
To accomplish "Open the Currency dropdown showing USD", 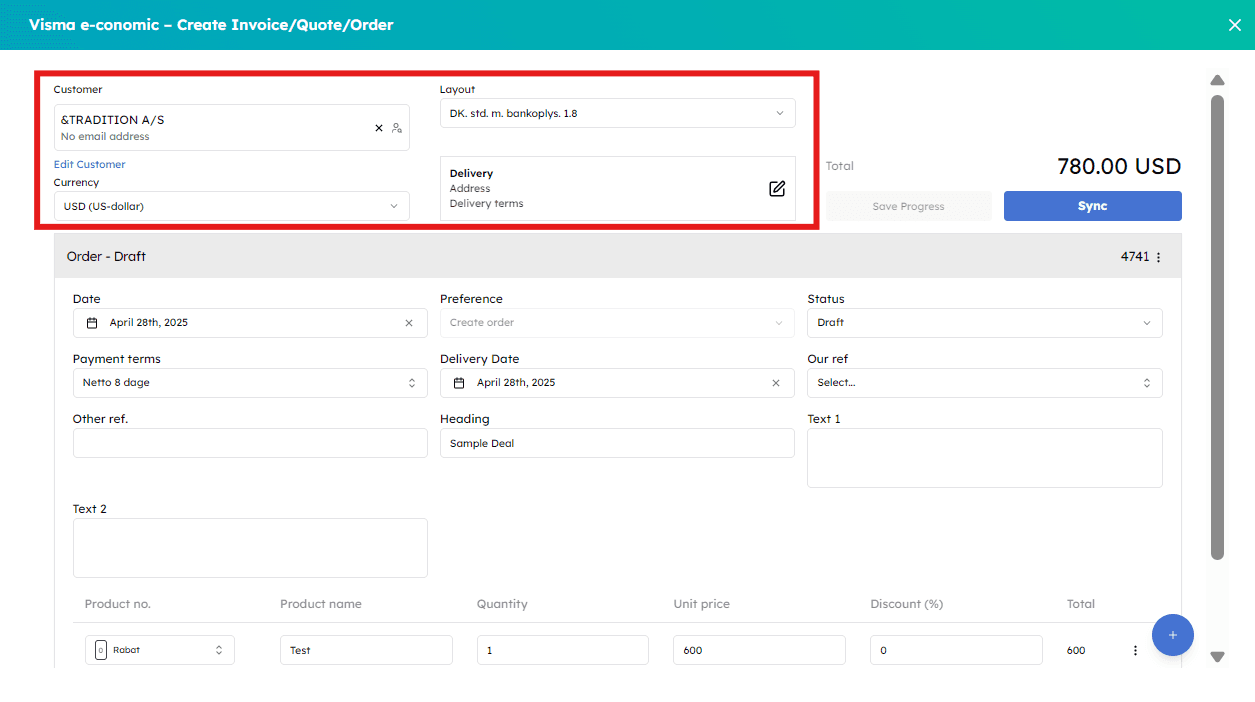I will pos(232,206).
